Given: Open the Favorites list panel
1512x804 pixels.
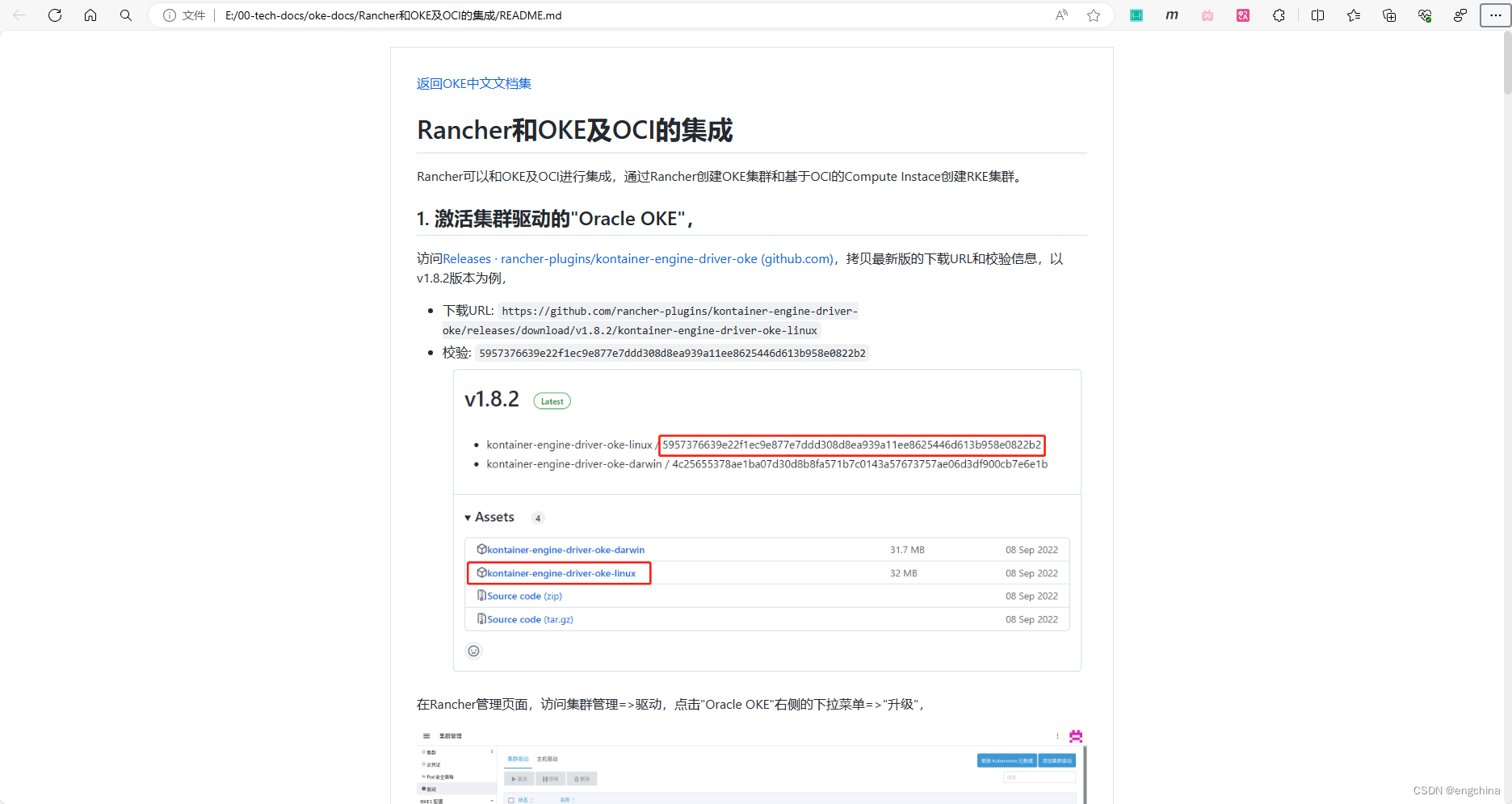Looking at the screenshot, I should point(1354,15).
